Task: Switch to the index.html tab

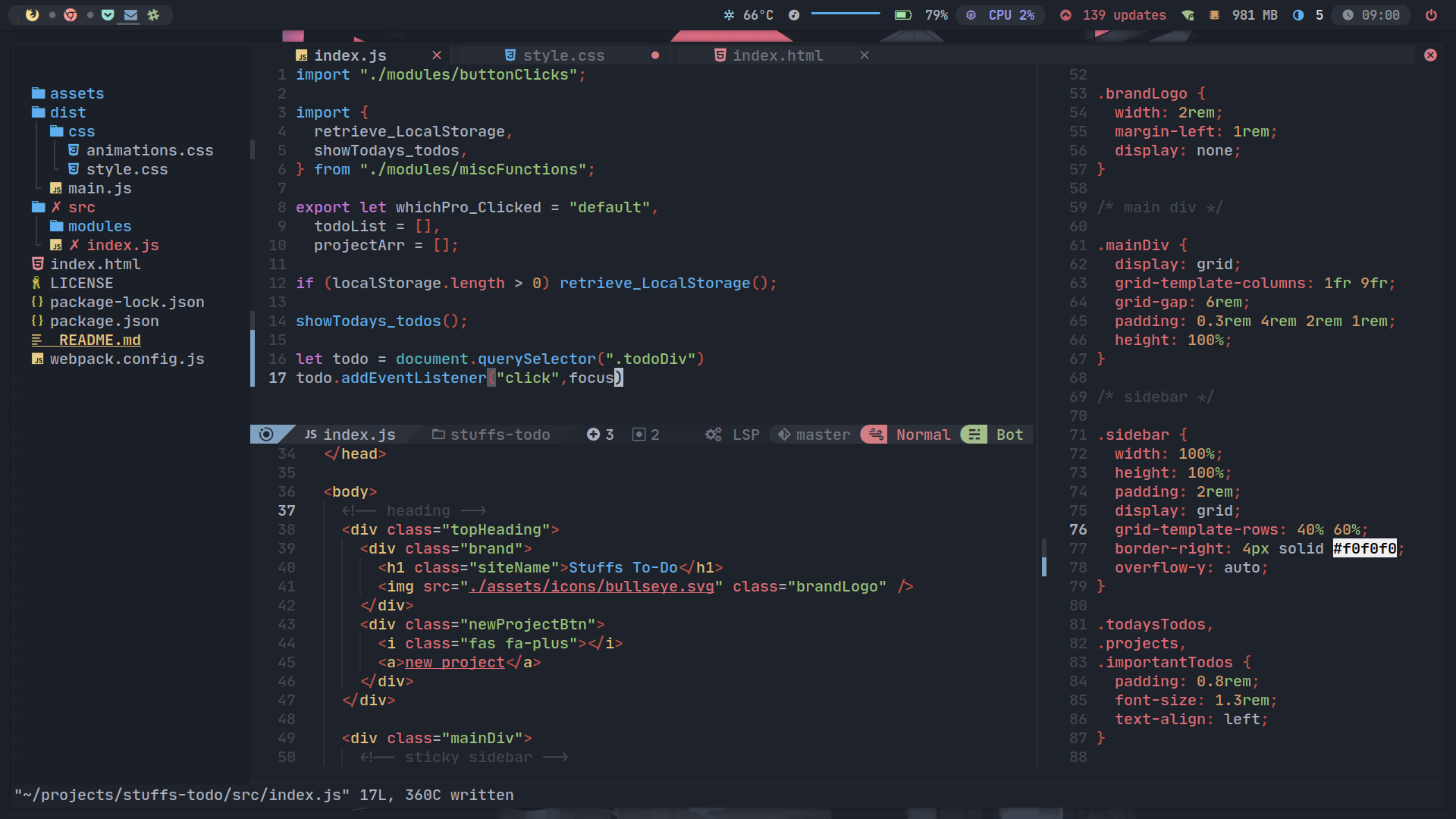Action: [777, 55]
